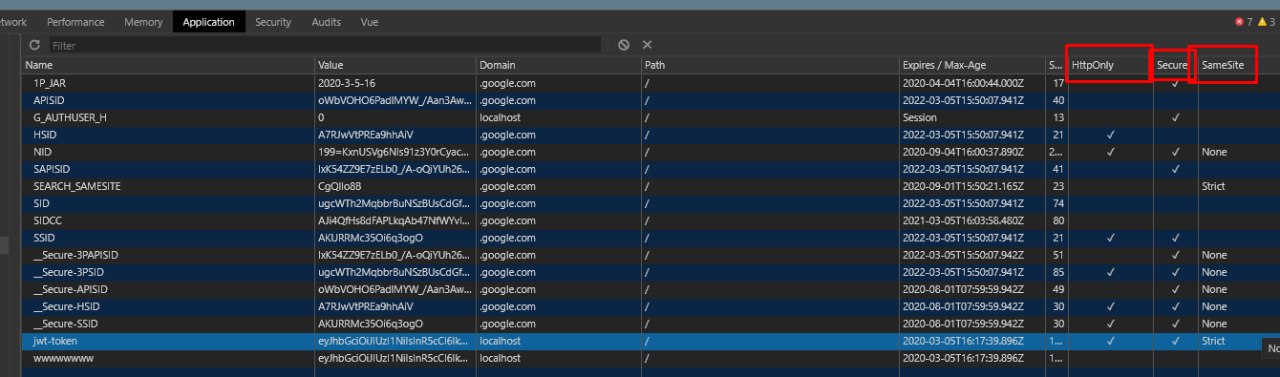Screen dimensions: 1280x377
Task: Click the Strict SameSite value of SEARCH_SAMESITE
Action: click(1213, 186)
